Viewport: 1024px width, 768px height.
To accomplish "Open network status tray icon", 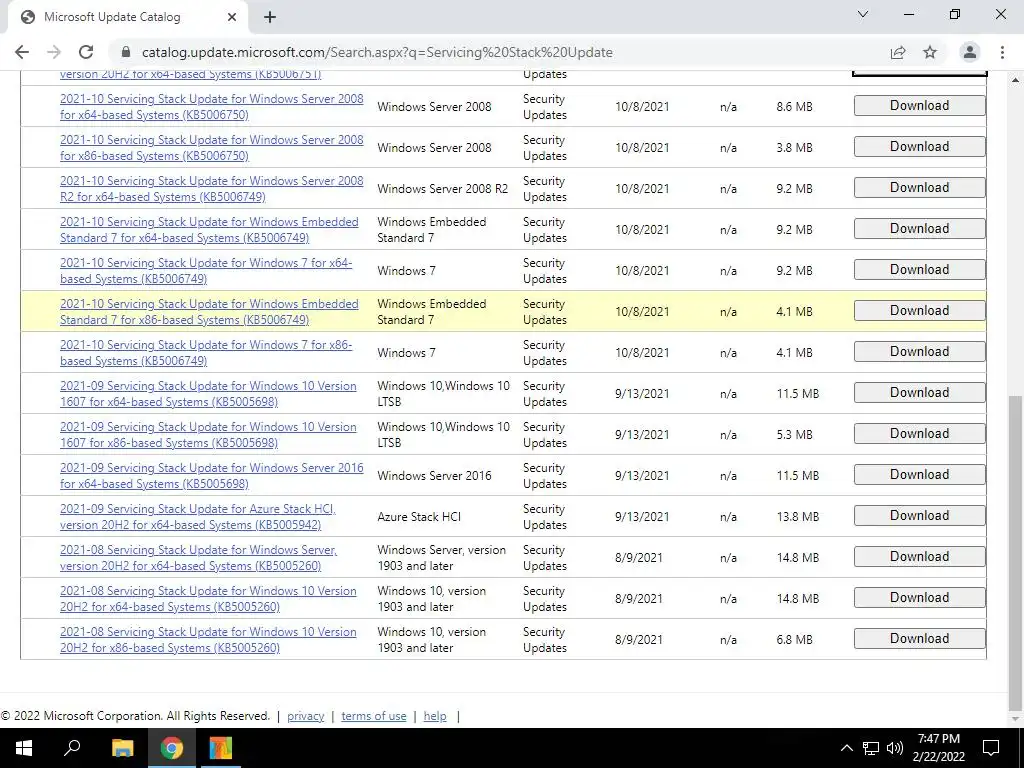I will click(871, 748).
